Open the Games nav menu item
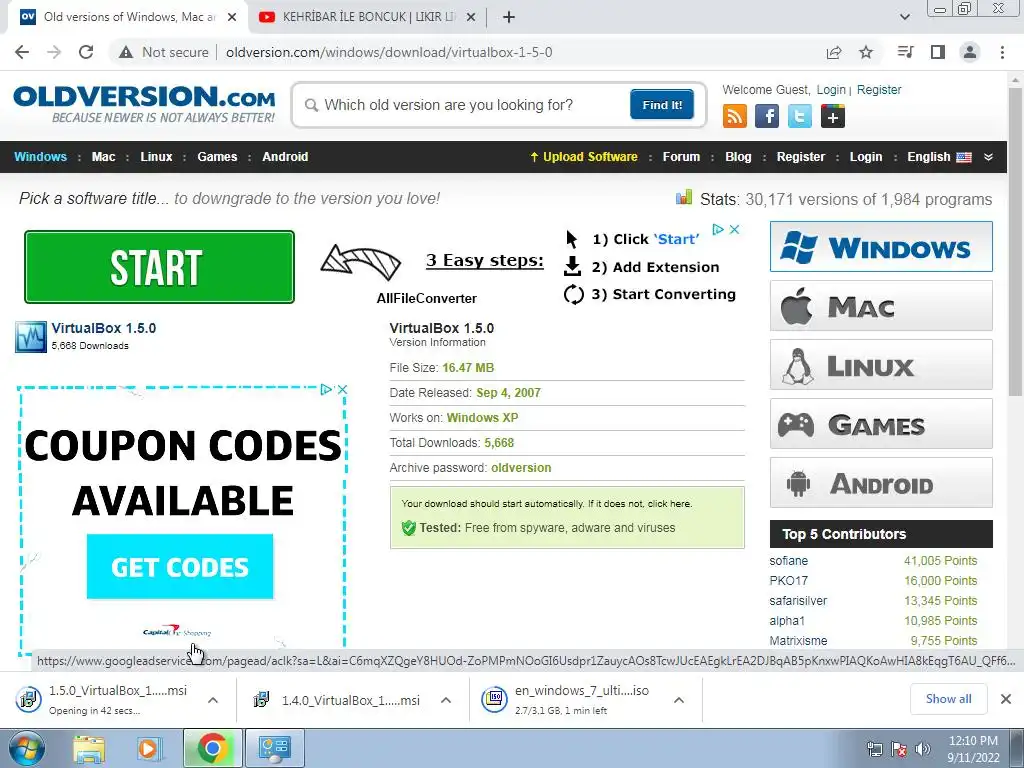 point(217,157)
